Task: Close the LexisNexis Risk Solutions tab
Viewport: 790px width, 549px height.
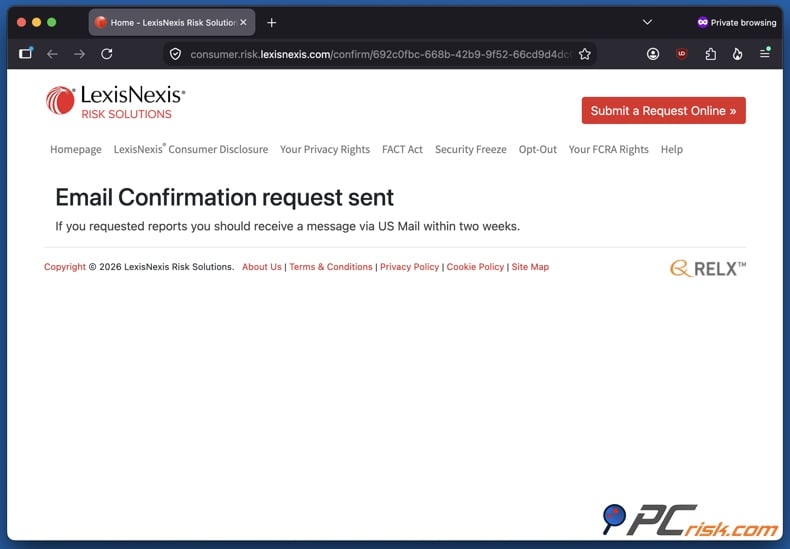Action: 243,22
